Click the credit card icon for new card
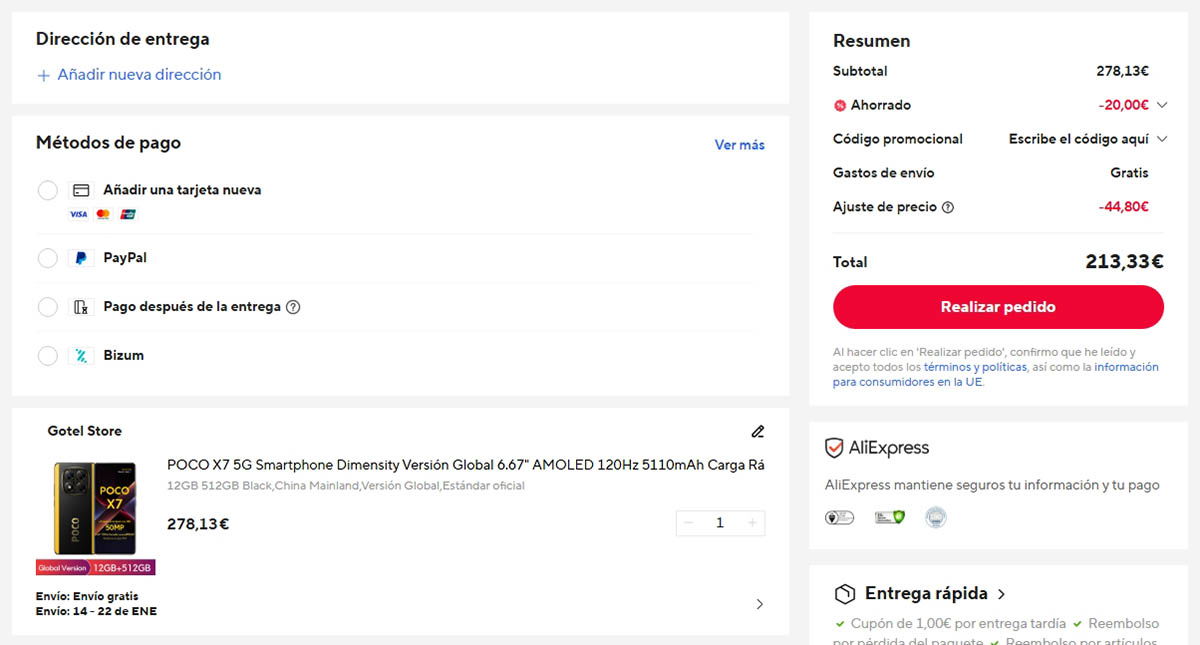Image resolution: width=1200 pixels, height=645 pixels. pyautogui.click(x=81, y=190)
